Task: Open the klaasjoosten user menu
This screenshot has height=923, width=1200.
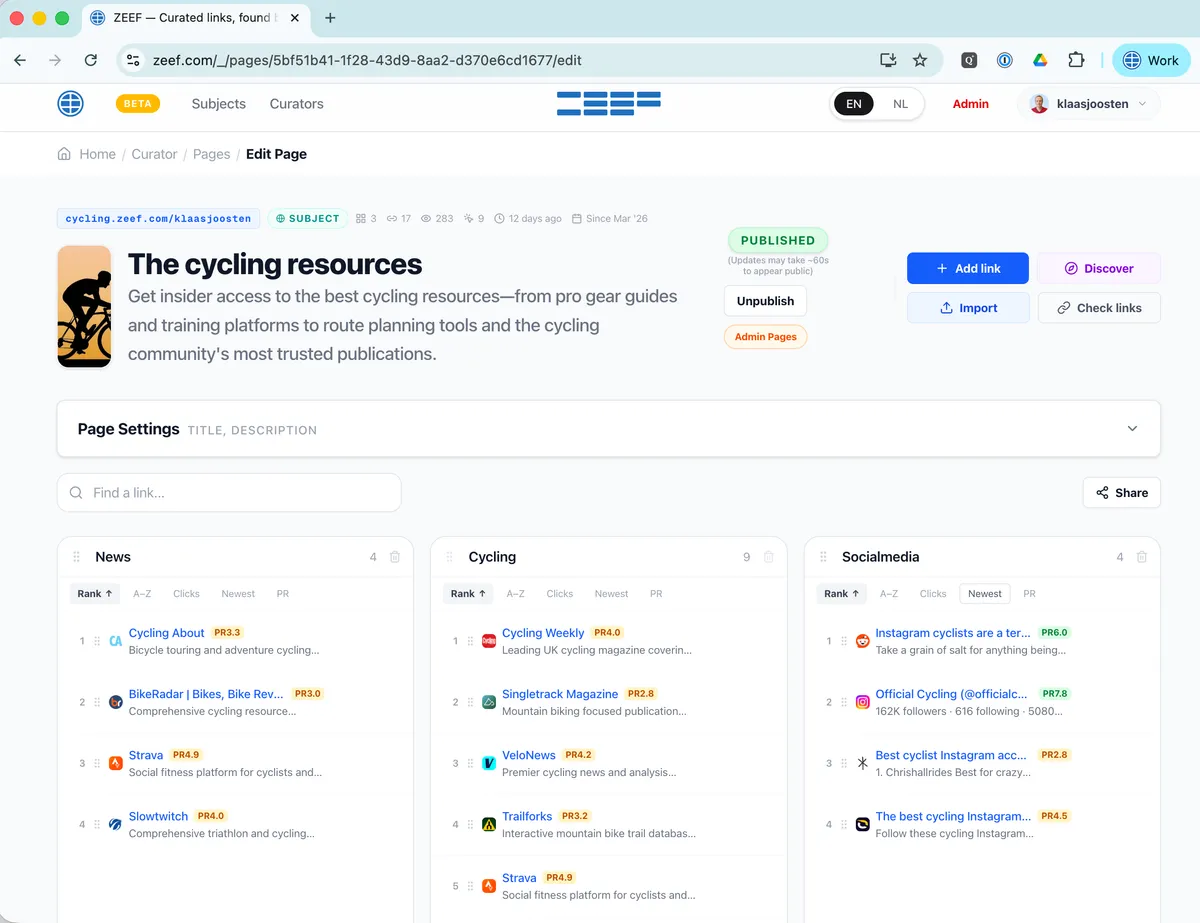Action: tap(1089, 104)
